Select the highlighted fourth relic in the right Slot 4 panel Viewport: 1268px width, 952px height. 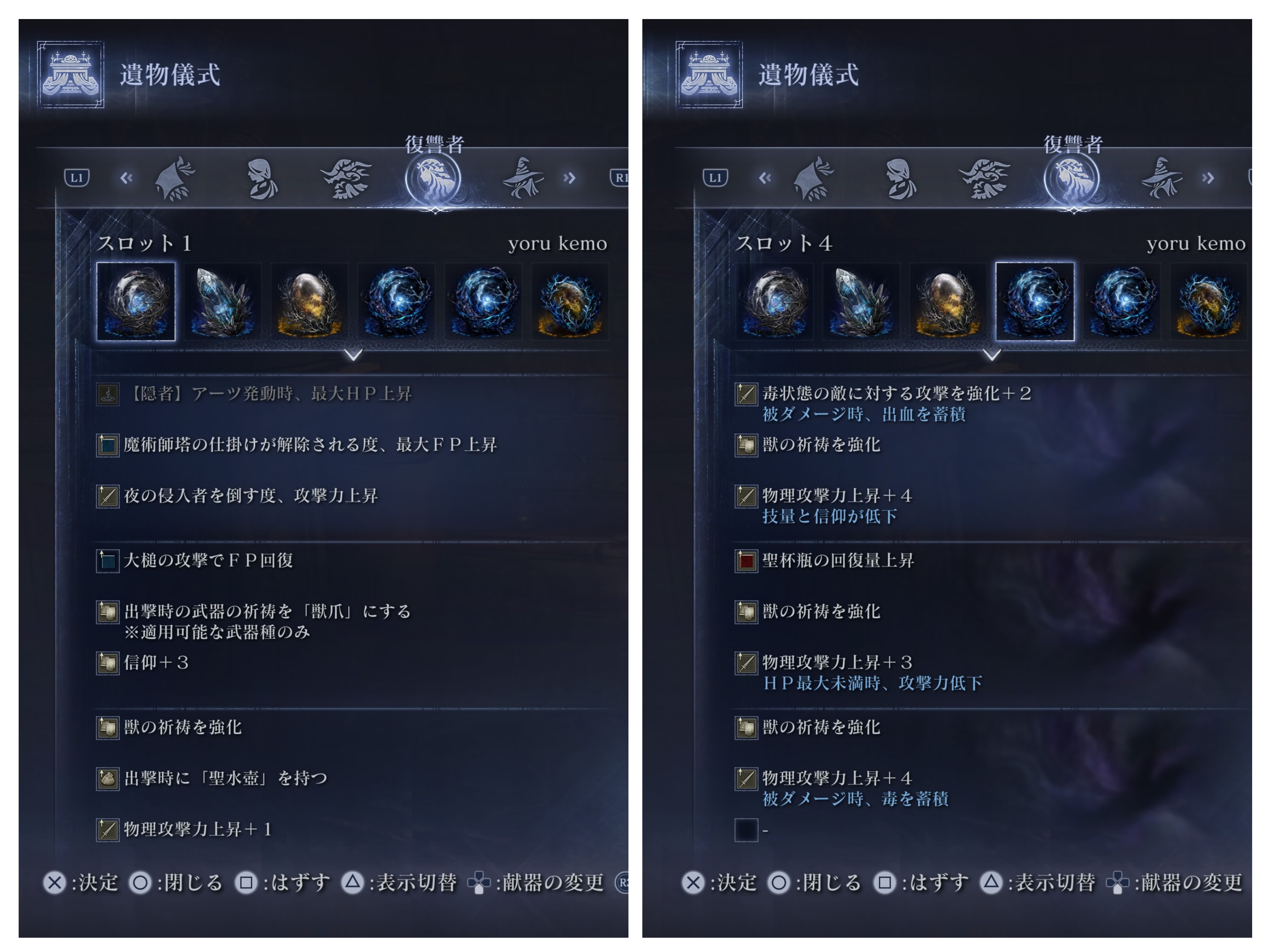1035,301
